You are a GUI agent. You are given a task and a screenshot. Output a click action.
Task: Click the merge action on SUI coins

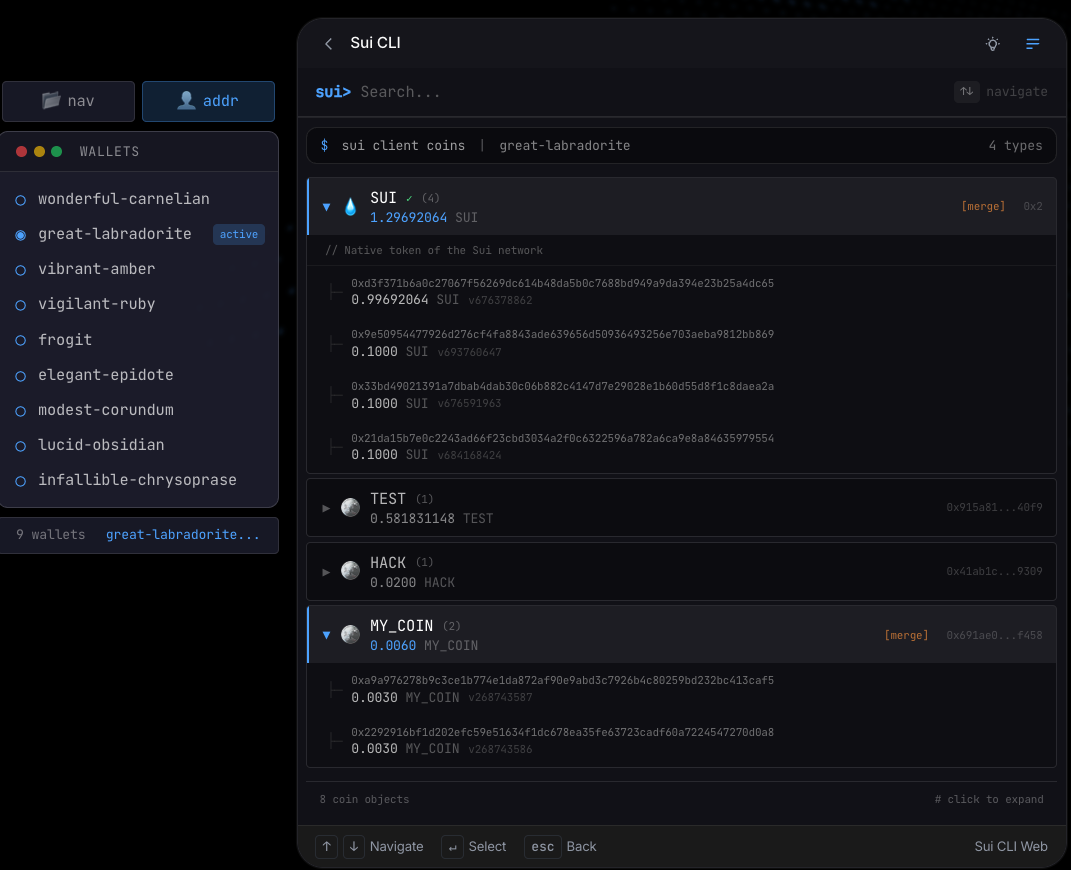[x=983, y=206]
